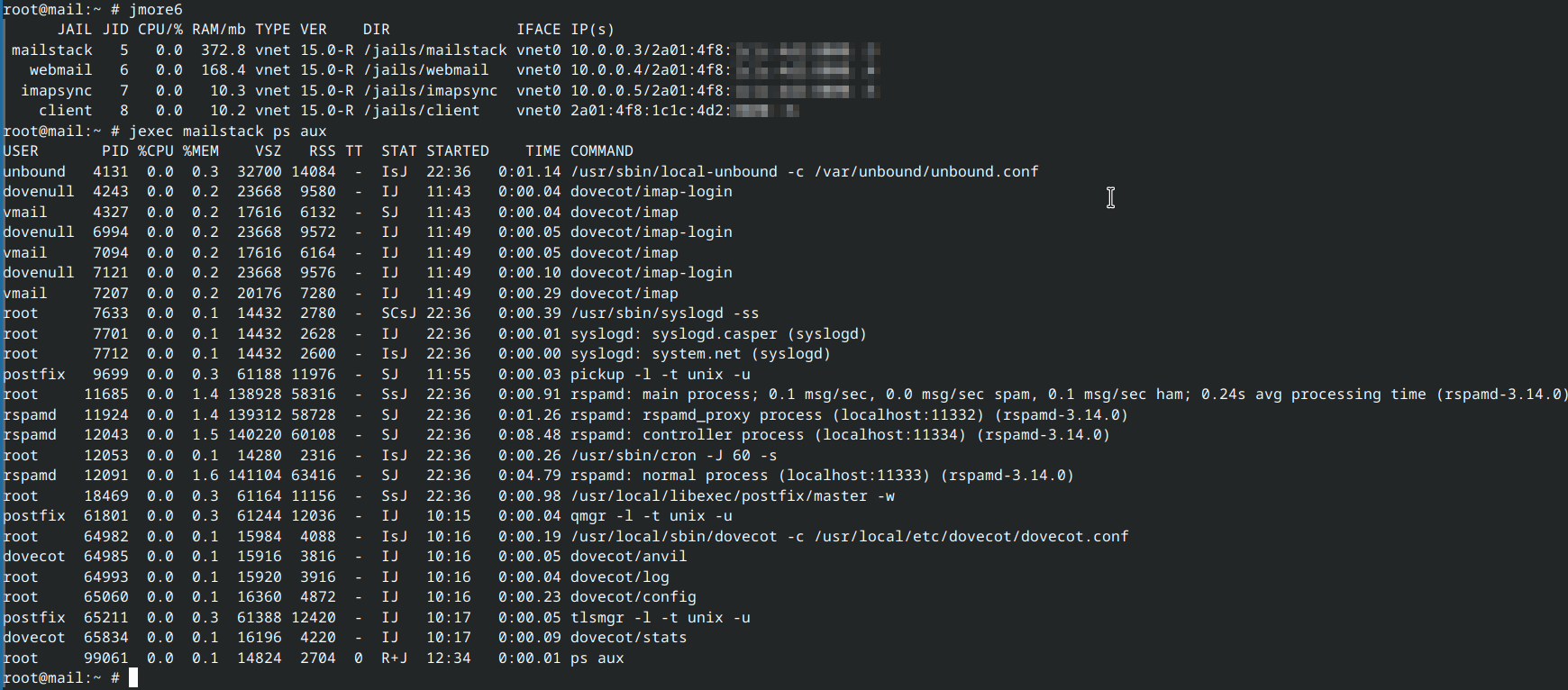Click the /var/unbound/unbound.conf path
1568x690 pixels.
tap(925, 172)
